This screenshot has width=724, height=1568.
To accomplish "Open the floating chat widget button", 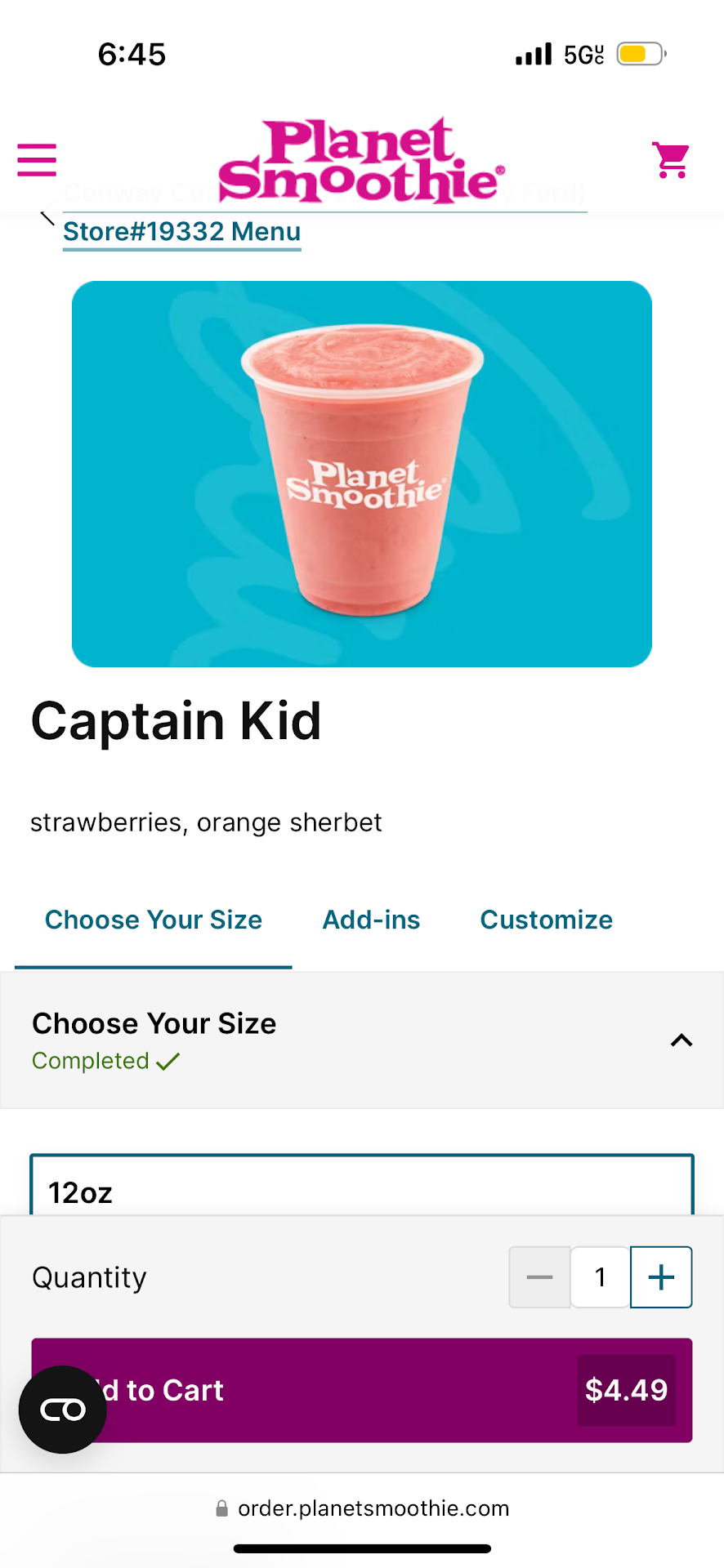I will point(63,1409).
